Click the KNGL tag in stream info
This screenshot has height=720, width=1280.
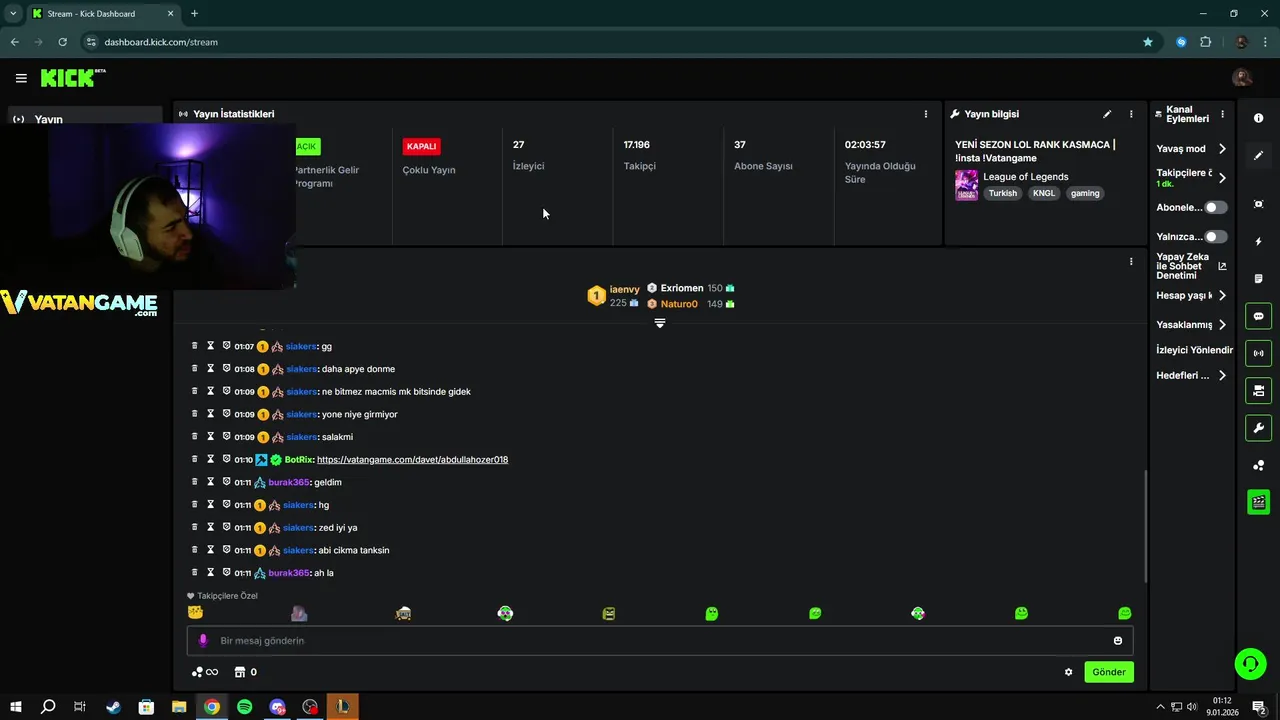coord(1044,194)
